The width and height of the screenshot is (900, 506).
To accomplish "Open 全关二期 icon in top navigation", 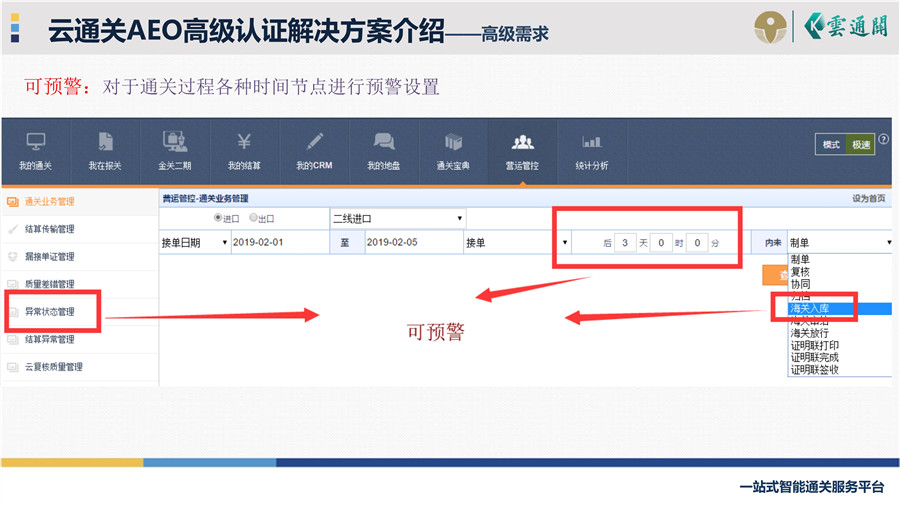I will tap(174, 141).
